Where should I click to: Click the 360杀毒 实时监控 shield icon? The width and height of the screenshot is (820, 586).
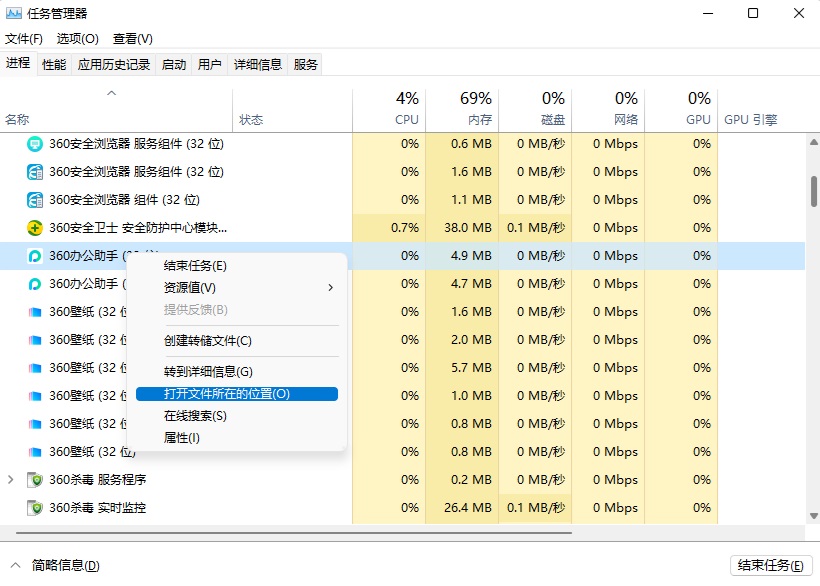pyautogui.click(x=35, y=508)
